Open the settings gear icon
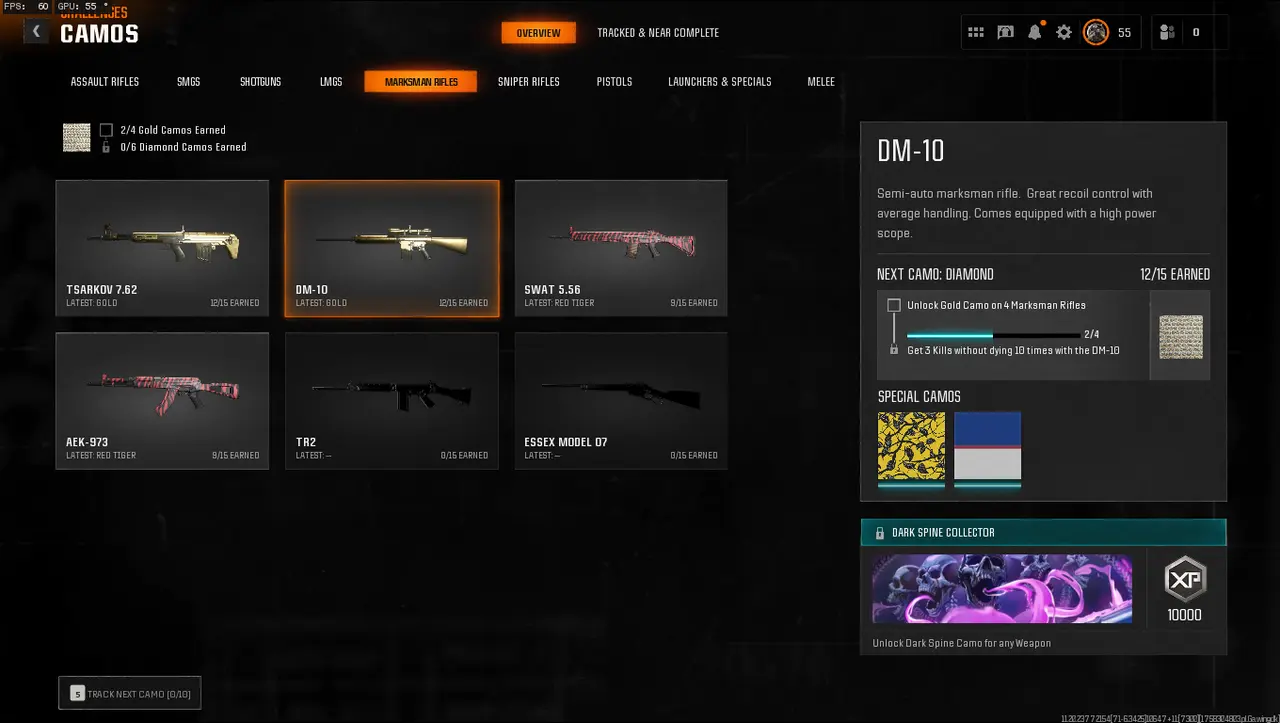Image resolution: width=1280 pixels, height=723 pixels. (x=1064, y=32)
